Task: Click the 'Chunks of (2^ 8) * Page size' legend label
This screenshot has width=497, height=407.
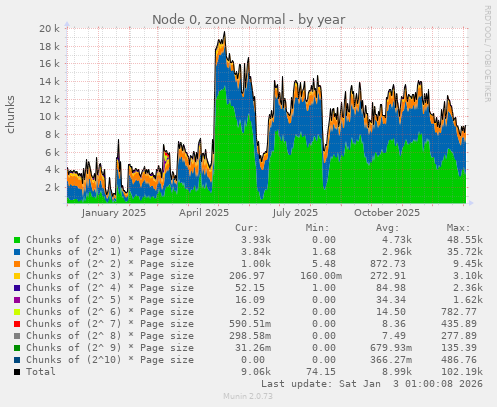Action: point(110,336)
